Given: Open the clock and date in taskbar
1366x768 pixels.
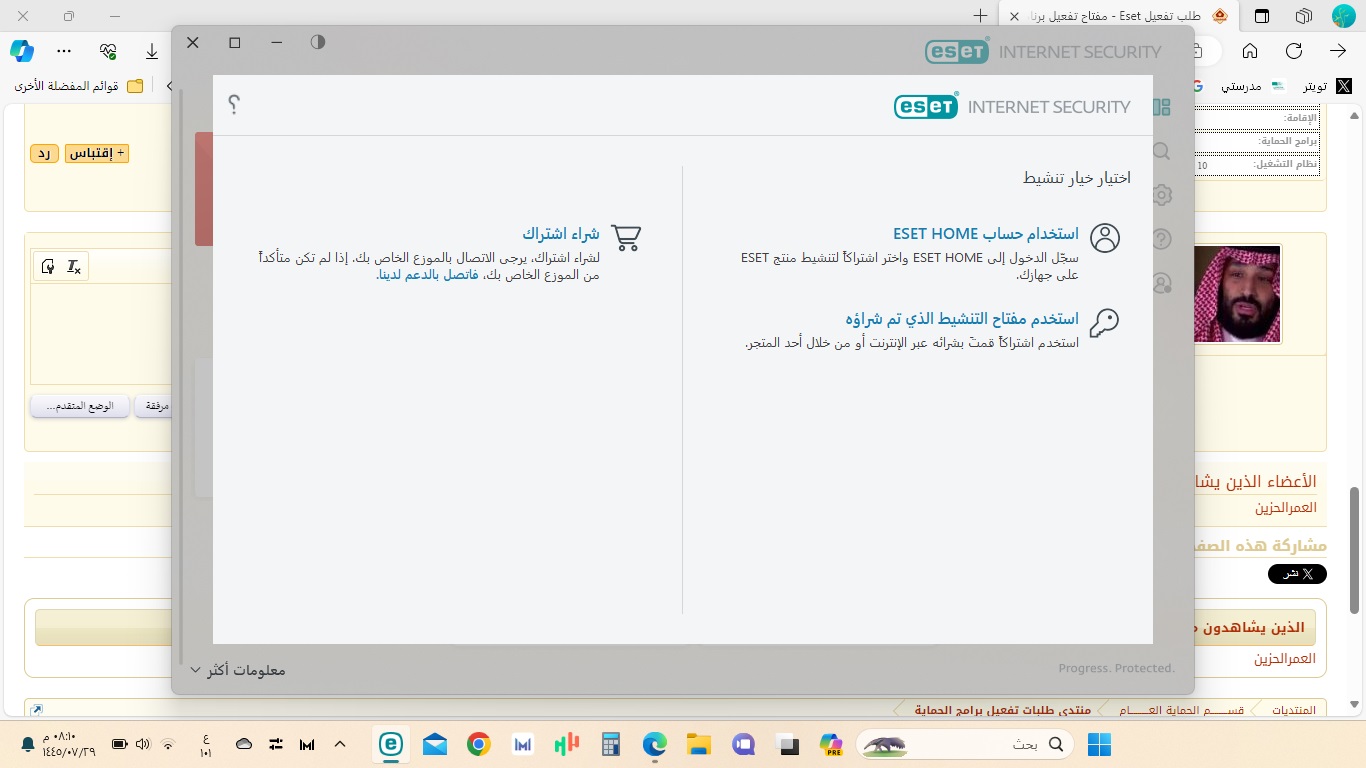Looking at the screenshot, I should pyautogui.click(x=69, y=744).
